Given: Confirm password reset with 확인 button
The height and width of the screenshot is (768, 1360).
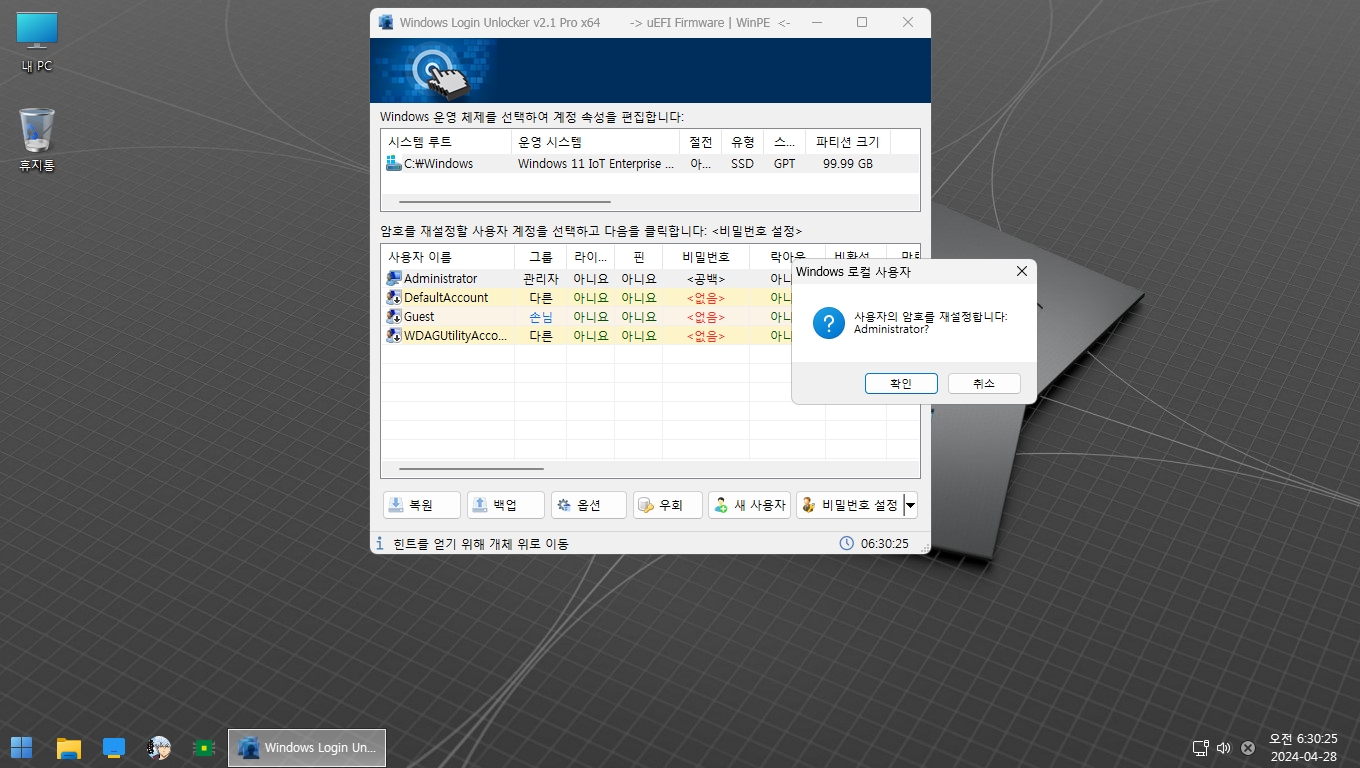Looking at the screenshot, I should coord(901,384).
